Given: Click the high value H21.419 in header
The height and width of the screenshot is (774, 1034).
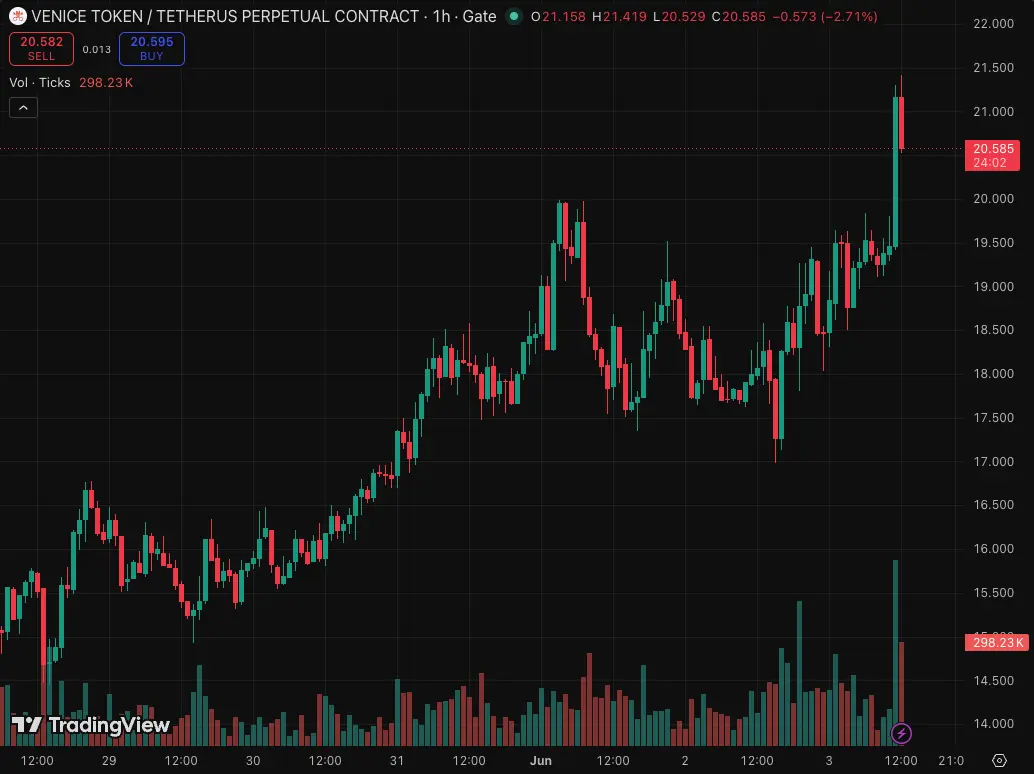Looking at the screenshot, I should tap(619, 16).
